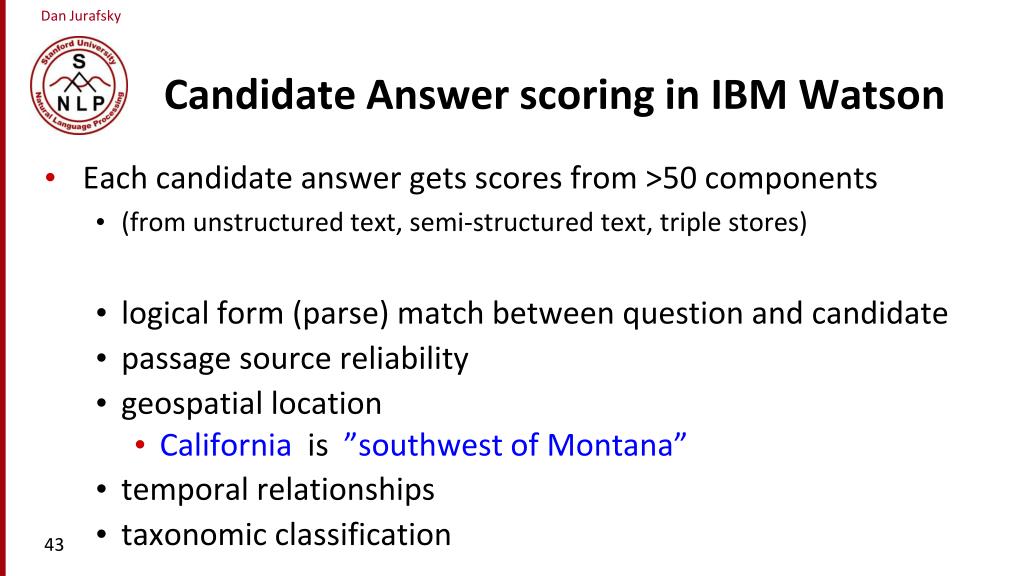Click the 'Dan Jurafsky' author name
Image resolution: width=1024 pixels, height=576 pixels.
[x=81, y=16]
